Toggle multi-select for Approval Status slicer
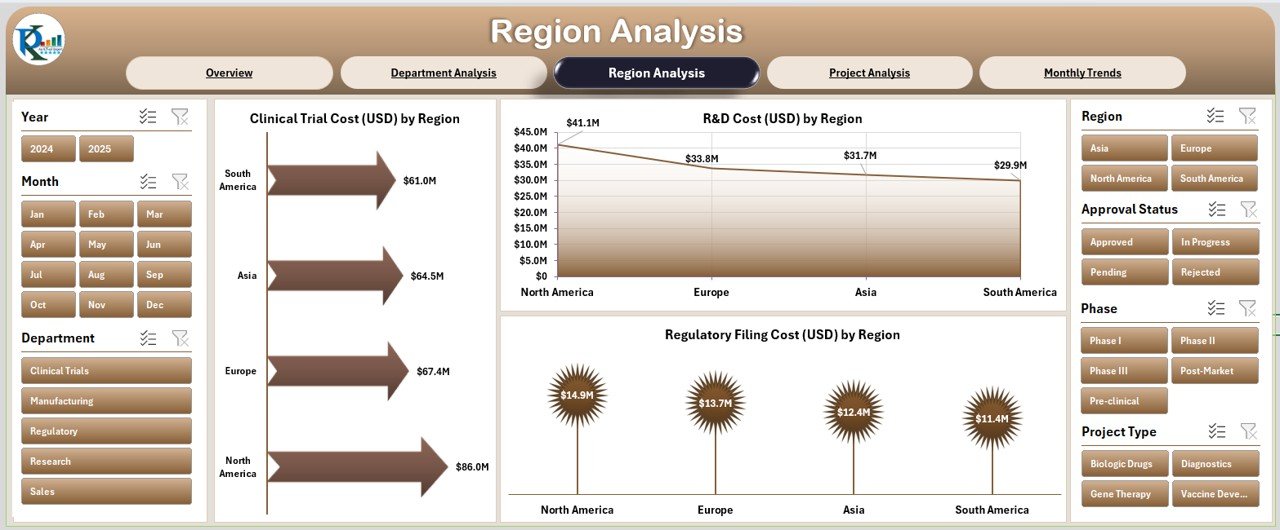The width and height of the screenshot is (1280, 530). point(1216,209)
